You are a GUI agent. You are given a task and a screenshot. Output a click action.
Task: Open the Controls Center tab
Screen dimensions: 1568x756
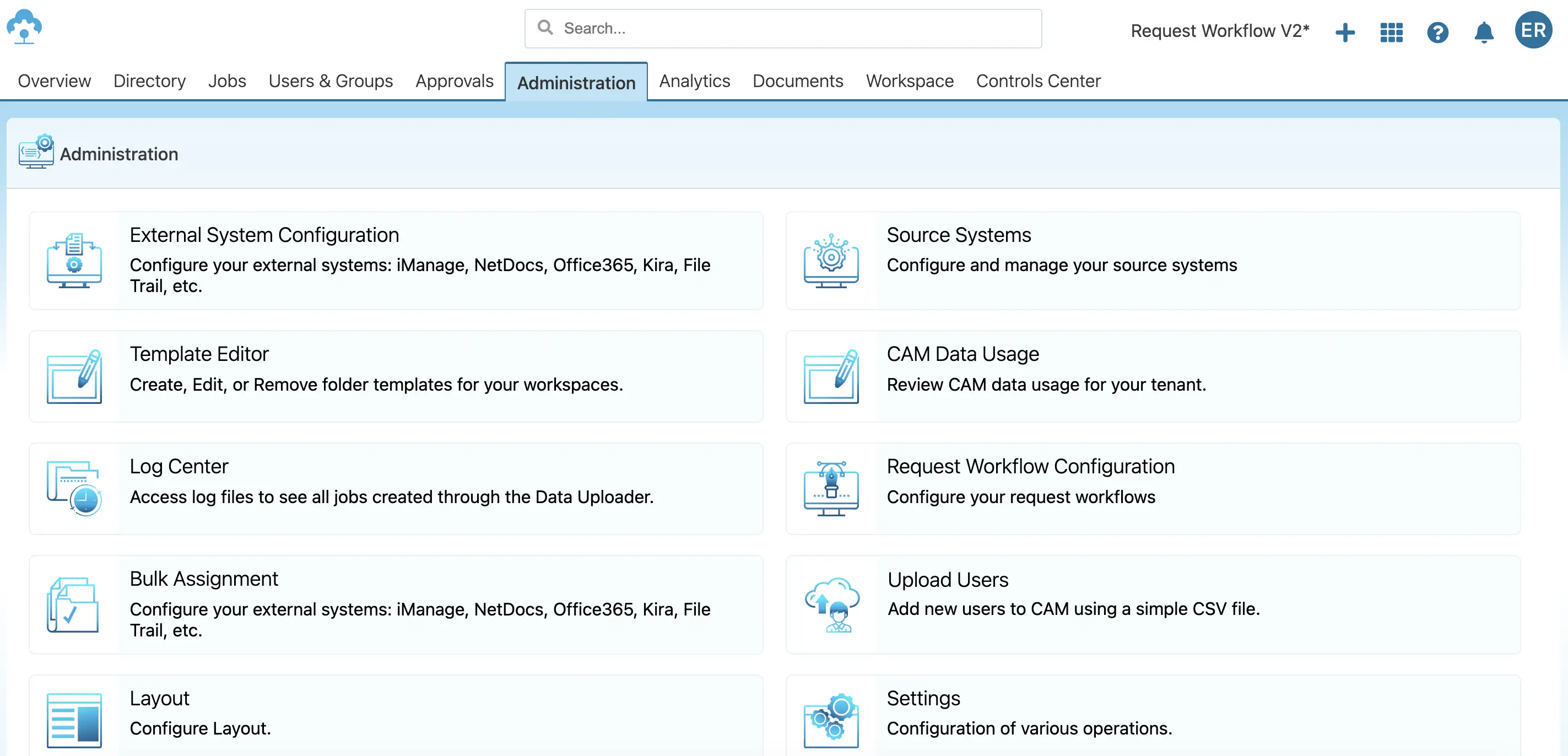pos(1038,81)
